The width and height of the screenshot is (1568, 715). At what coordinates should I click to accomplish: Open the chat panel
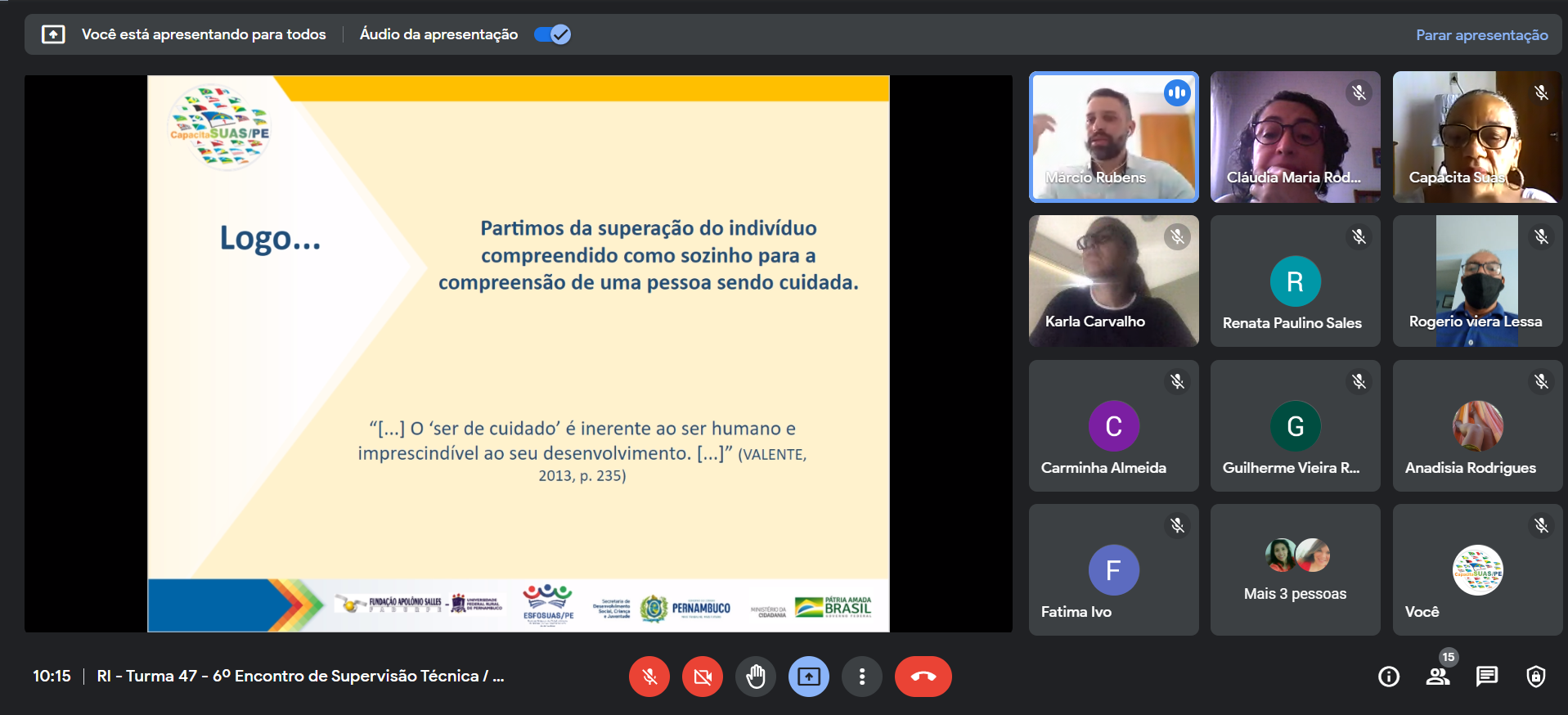[x=1486, y=677]
